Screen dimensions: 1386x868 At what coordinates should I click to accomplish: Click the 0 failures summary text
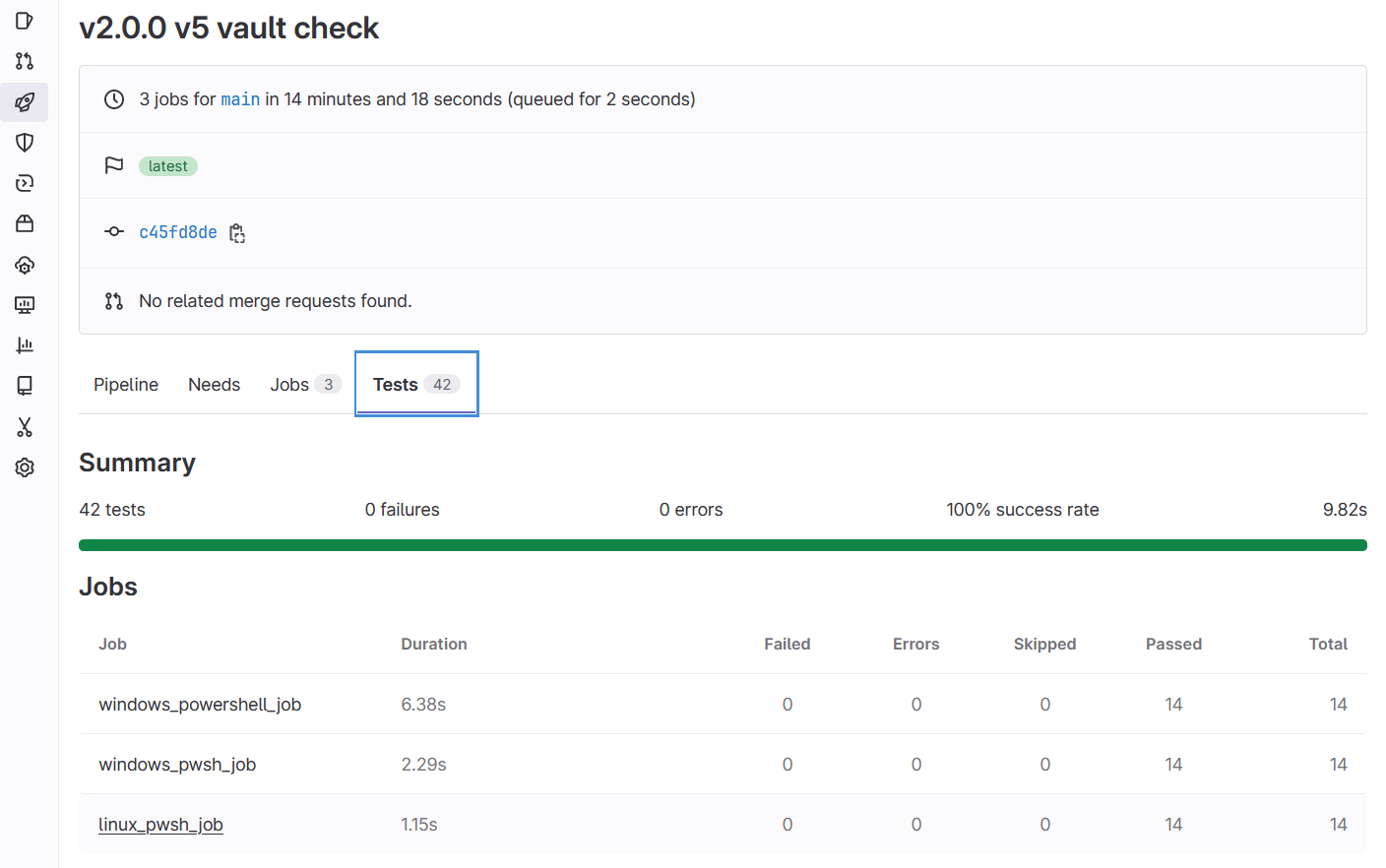[403, 510]
